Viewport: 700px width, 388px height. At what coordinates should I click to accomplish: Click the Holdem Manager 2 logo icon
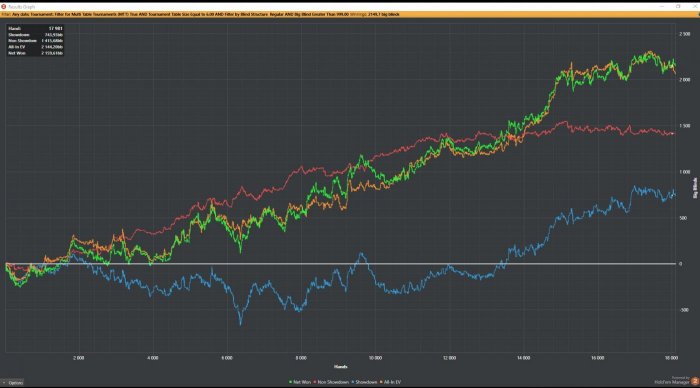pyautogui.click(x=695, y=381)
